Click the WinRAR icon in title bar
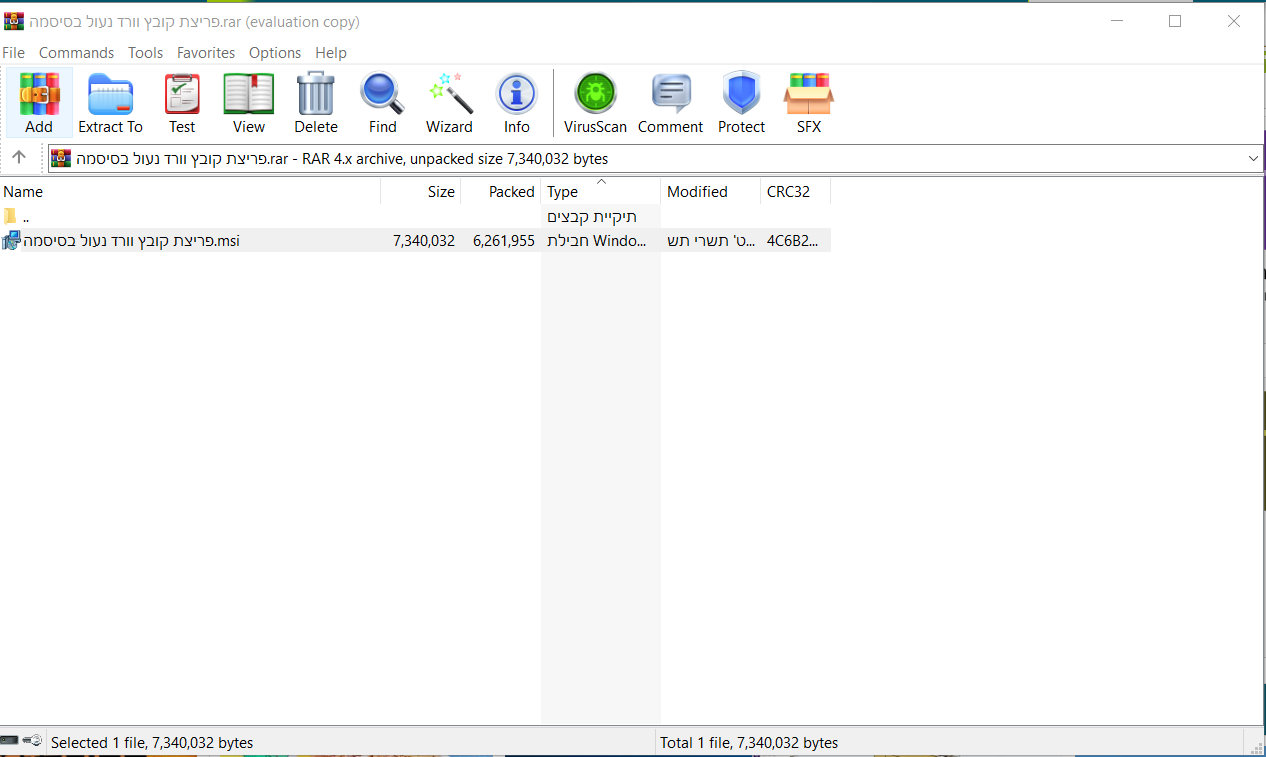 point(14,21)
